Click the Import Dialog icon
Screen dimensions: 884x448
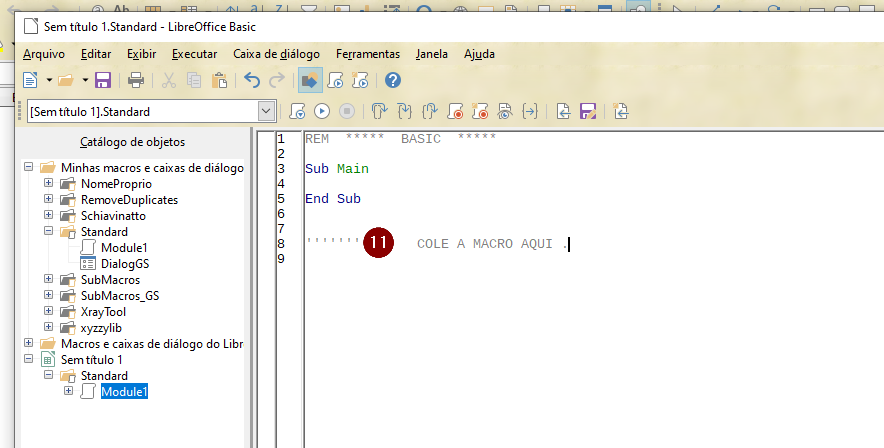(621, 112)
